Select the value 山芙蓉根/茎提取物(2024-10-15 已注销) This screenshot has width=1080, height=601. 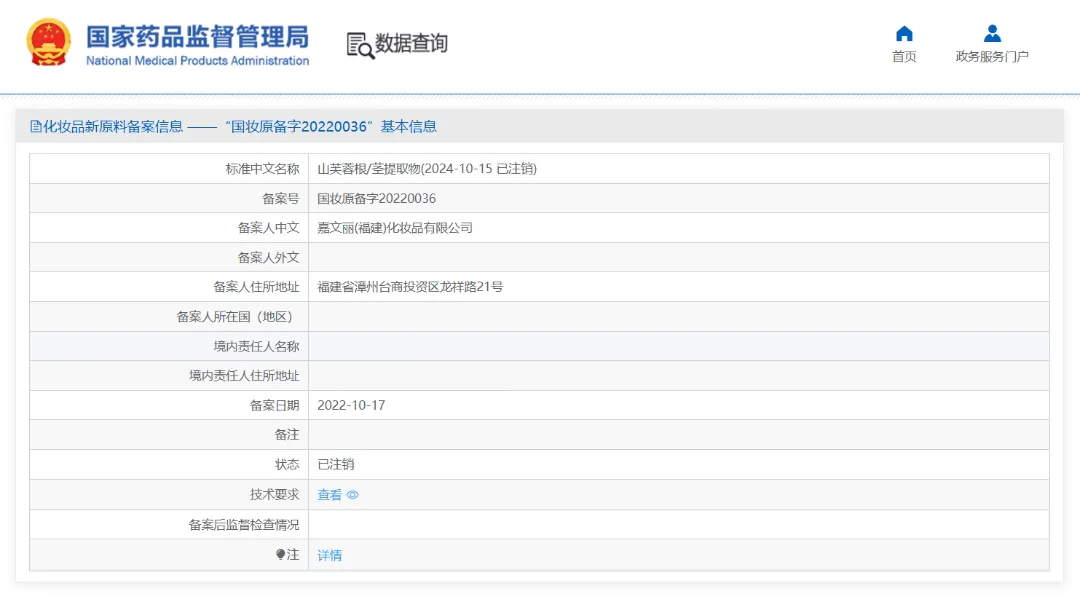[426, 169]
